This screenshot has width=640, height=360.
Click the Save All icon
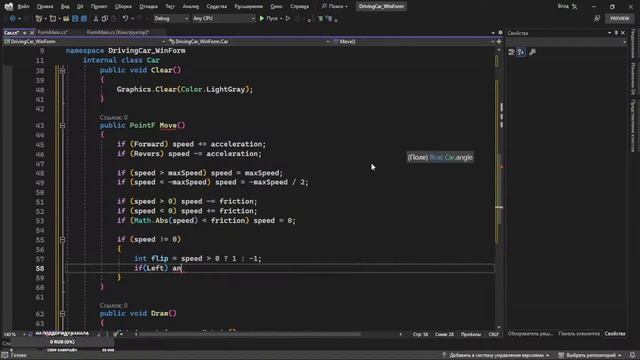pos(84,18)
